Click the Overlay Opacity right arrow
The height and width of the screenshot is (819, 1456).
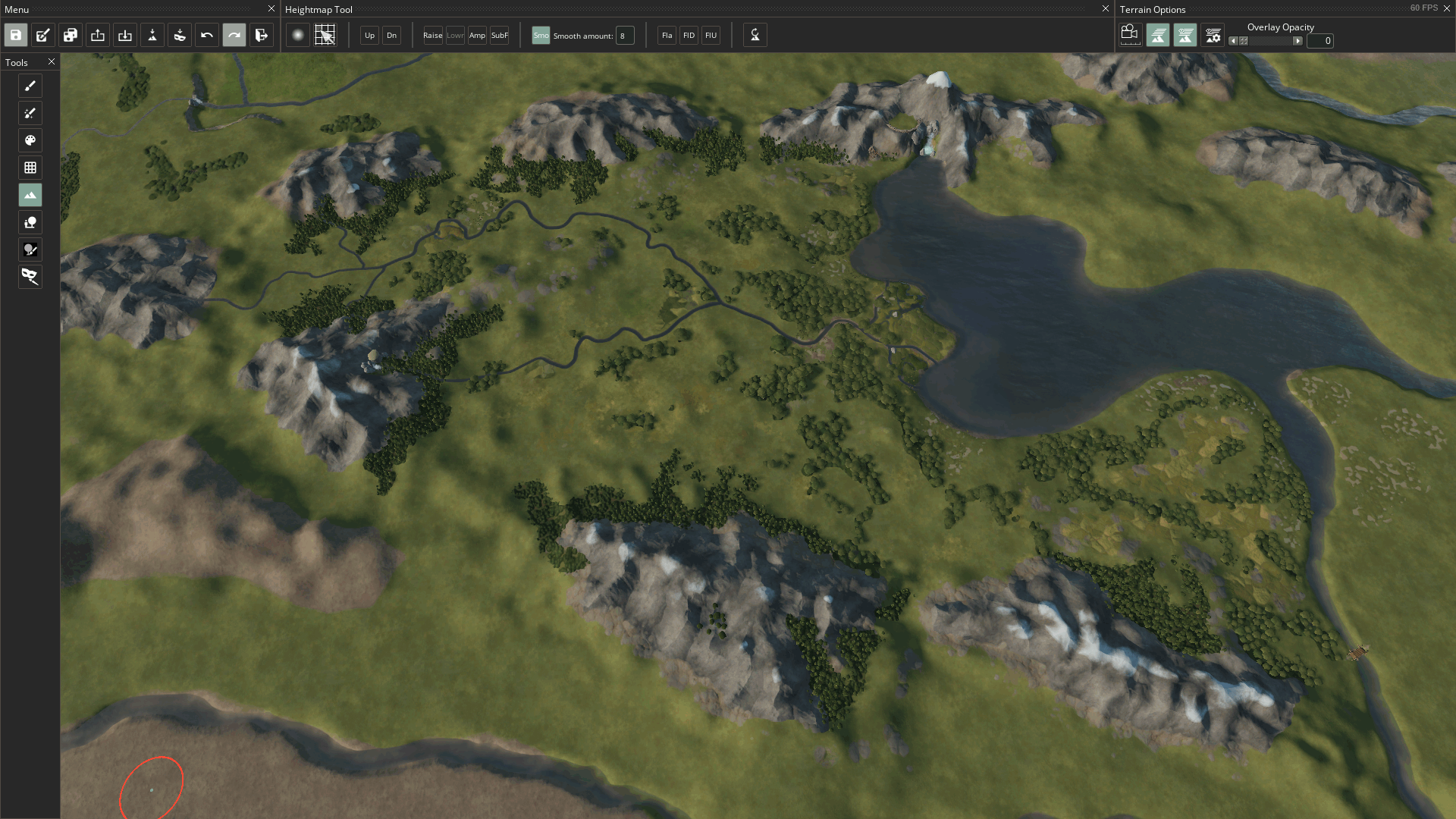click(1298, 41)
